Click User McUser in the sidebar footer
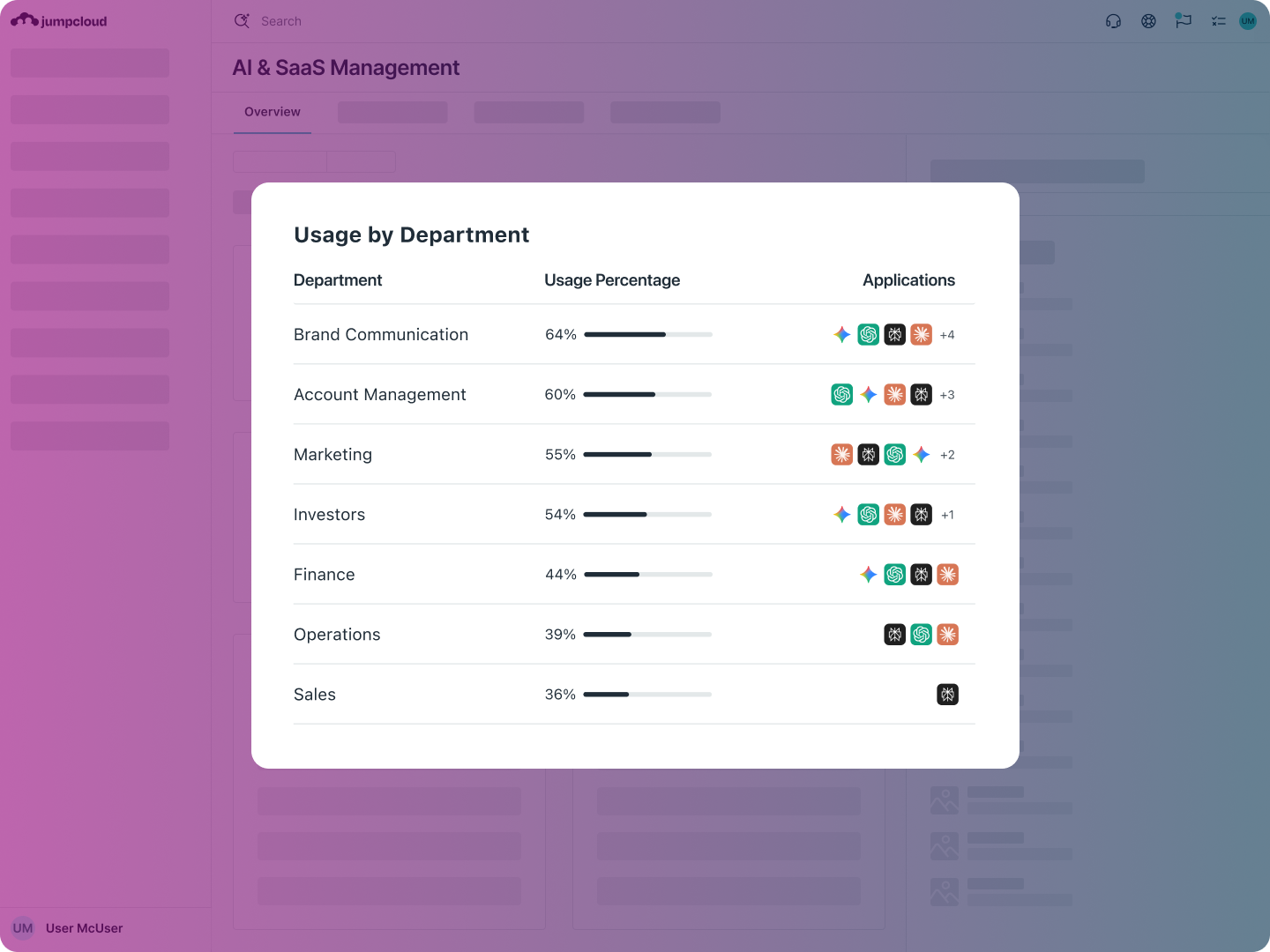Viewport: 1270px width, 952px height. pos(84,928)
